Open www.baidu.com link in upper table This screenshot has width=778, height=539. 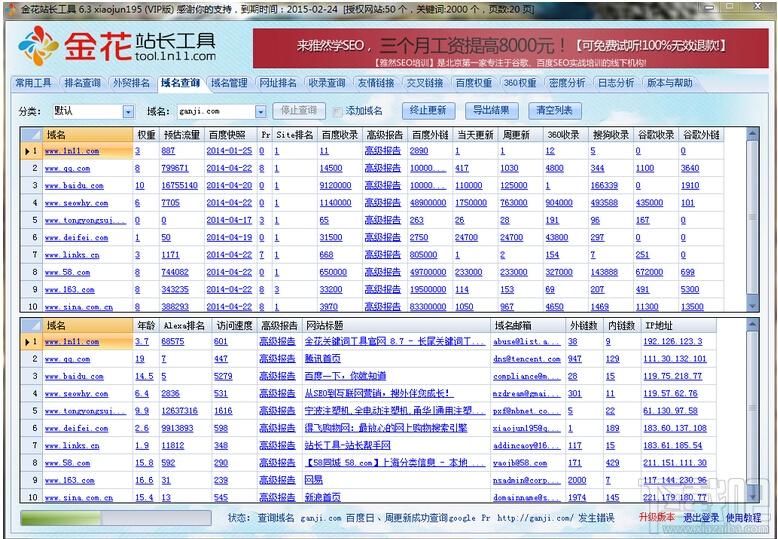point(74,186)
